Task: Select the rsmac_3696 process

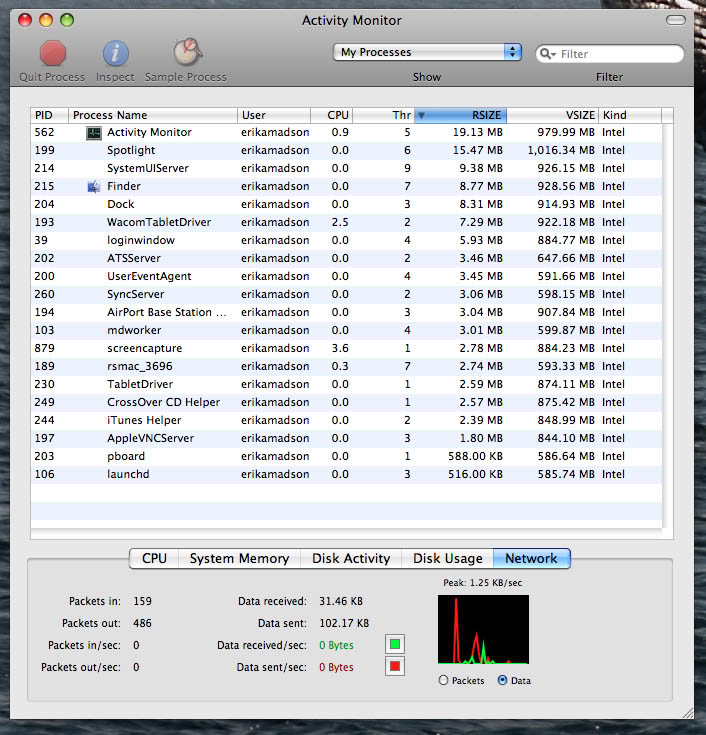Action: click(x=346, y=366)
